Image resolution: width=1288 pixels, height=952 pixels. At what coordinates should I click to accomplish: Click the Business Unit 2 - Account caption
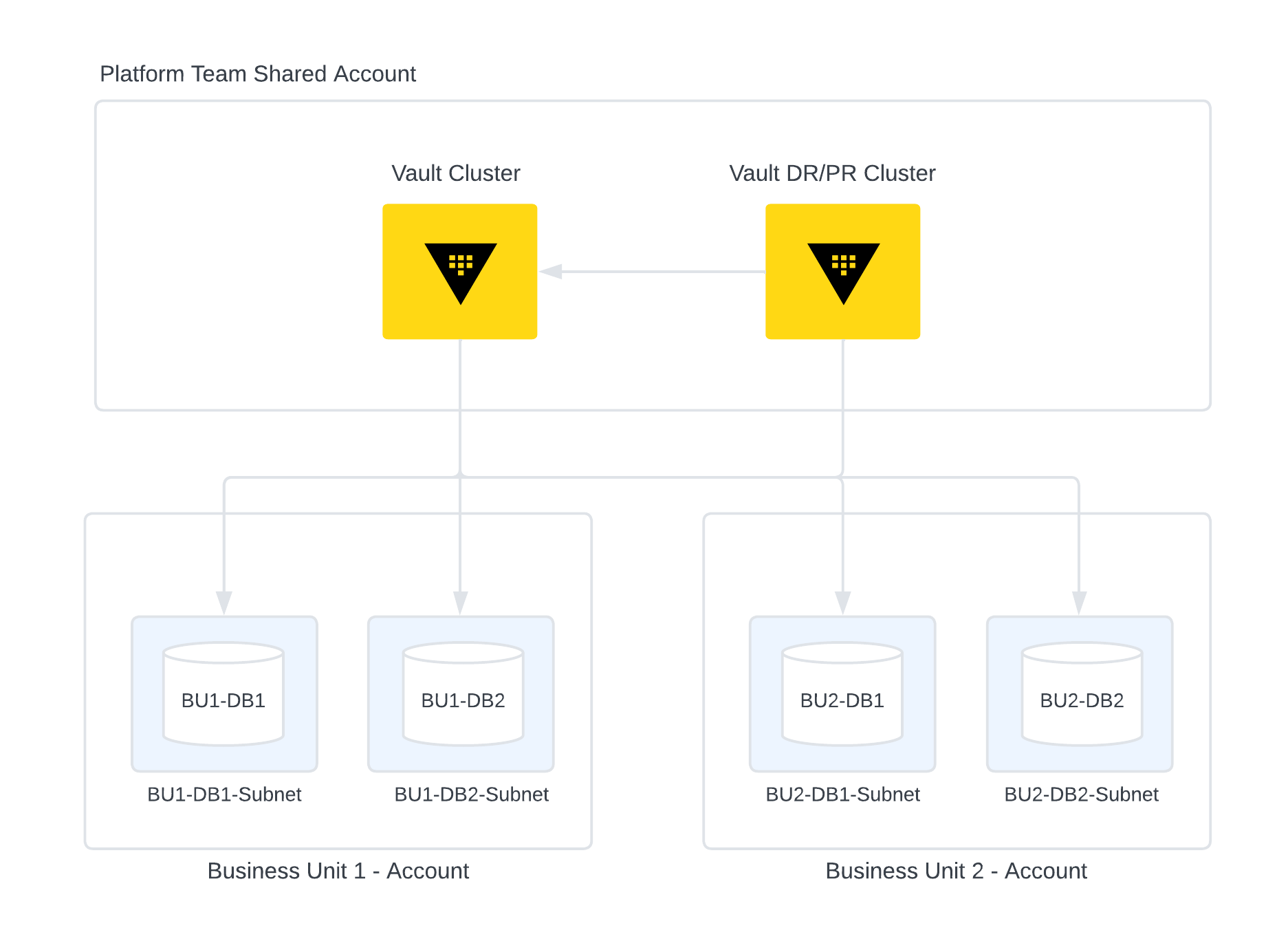point(956,871)
